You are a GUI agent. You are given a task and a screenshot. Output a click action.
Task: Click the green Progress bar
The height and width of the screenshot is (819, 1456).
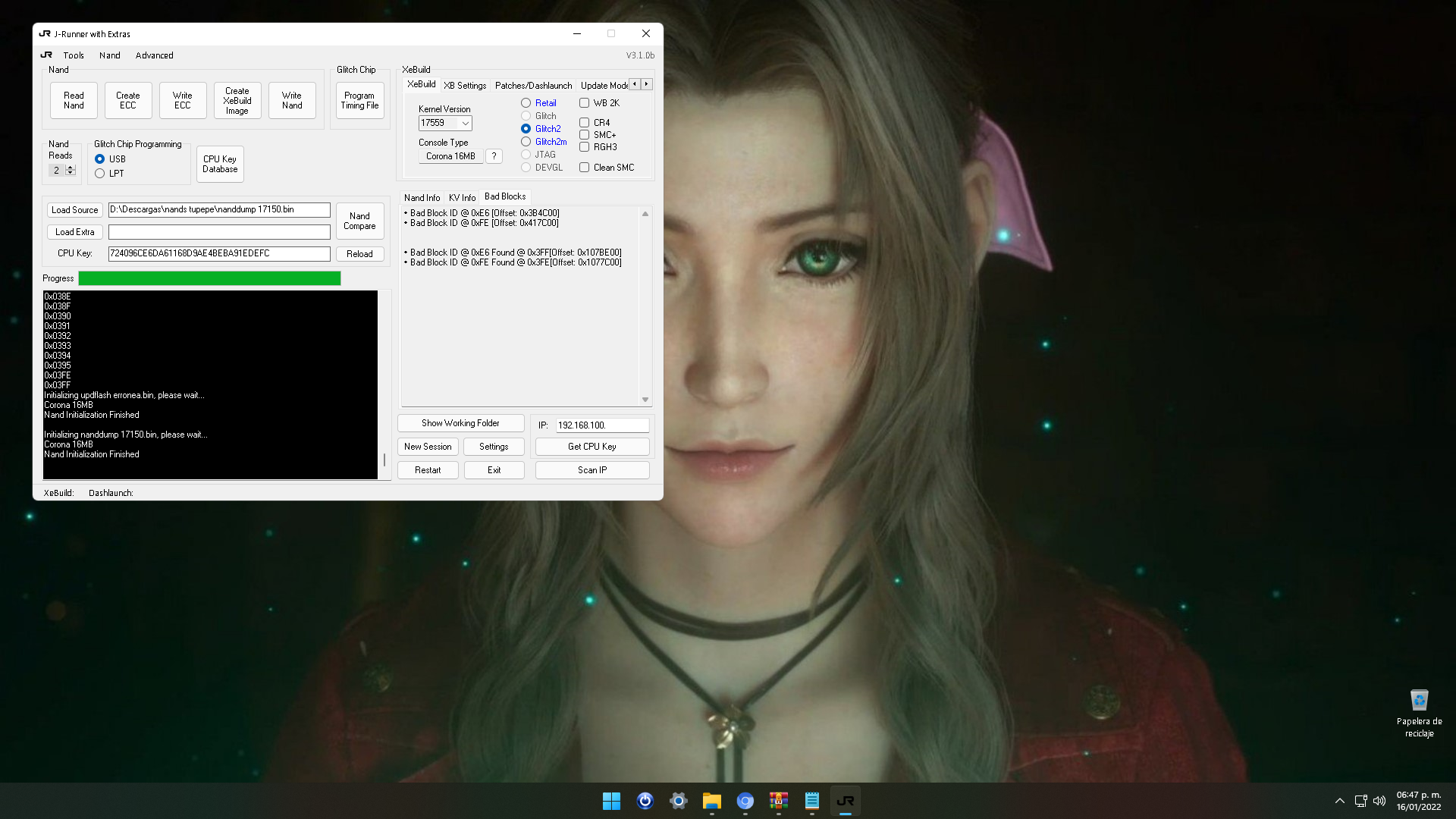[209, 278]
